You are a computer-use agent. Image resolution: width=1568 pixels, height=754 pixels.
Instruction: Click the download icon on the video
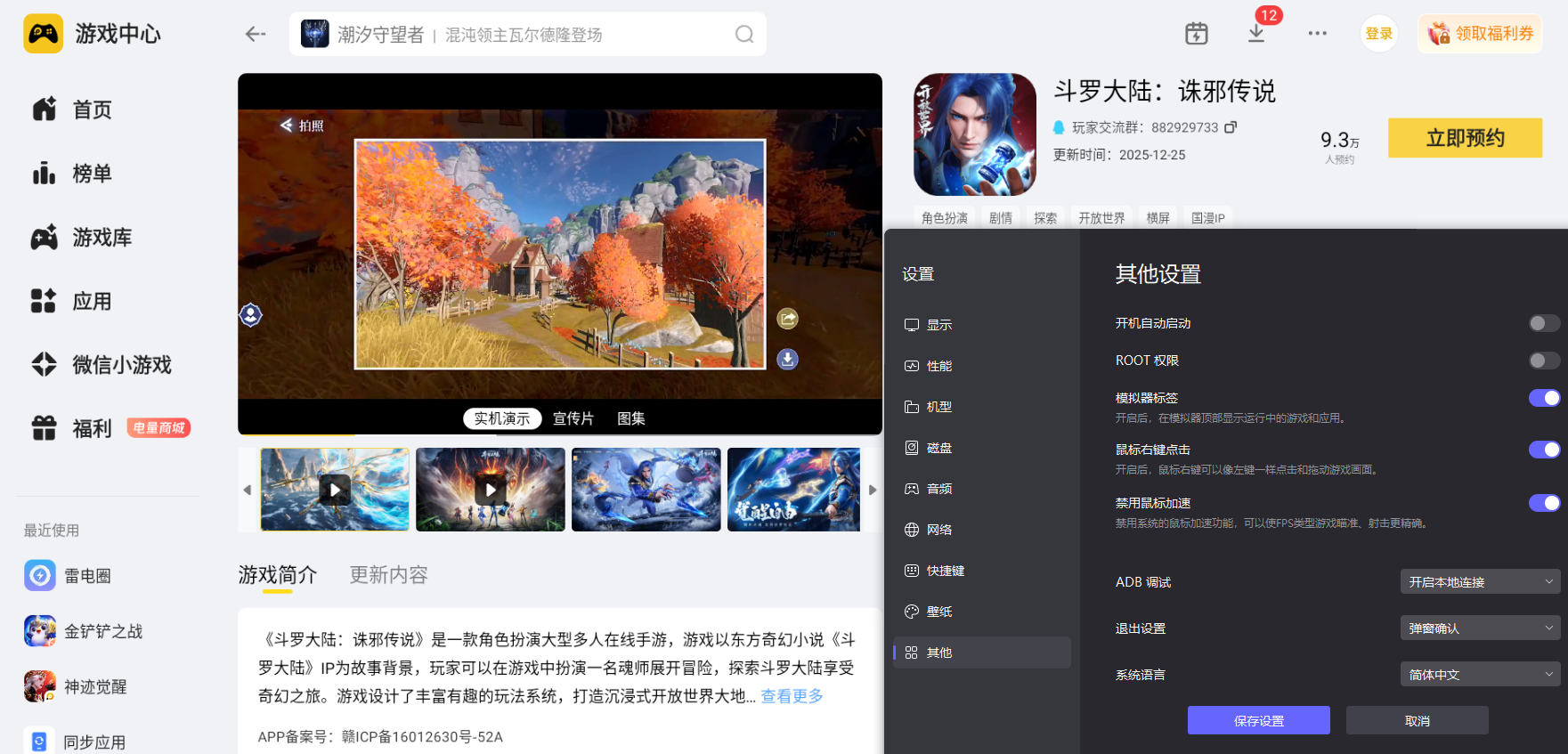click(788, 360)
